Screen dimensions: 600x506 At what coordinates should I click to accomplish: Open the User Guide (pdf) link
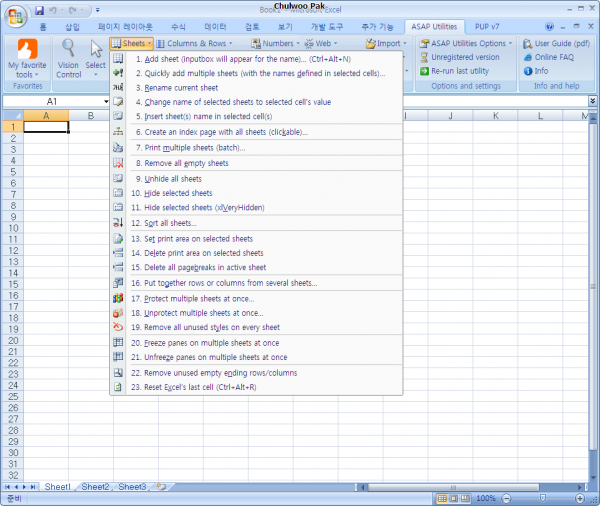coord(557,43)
